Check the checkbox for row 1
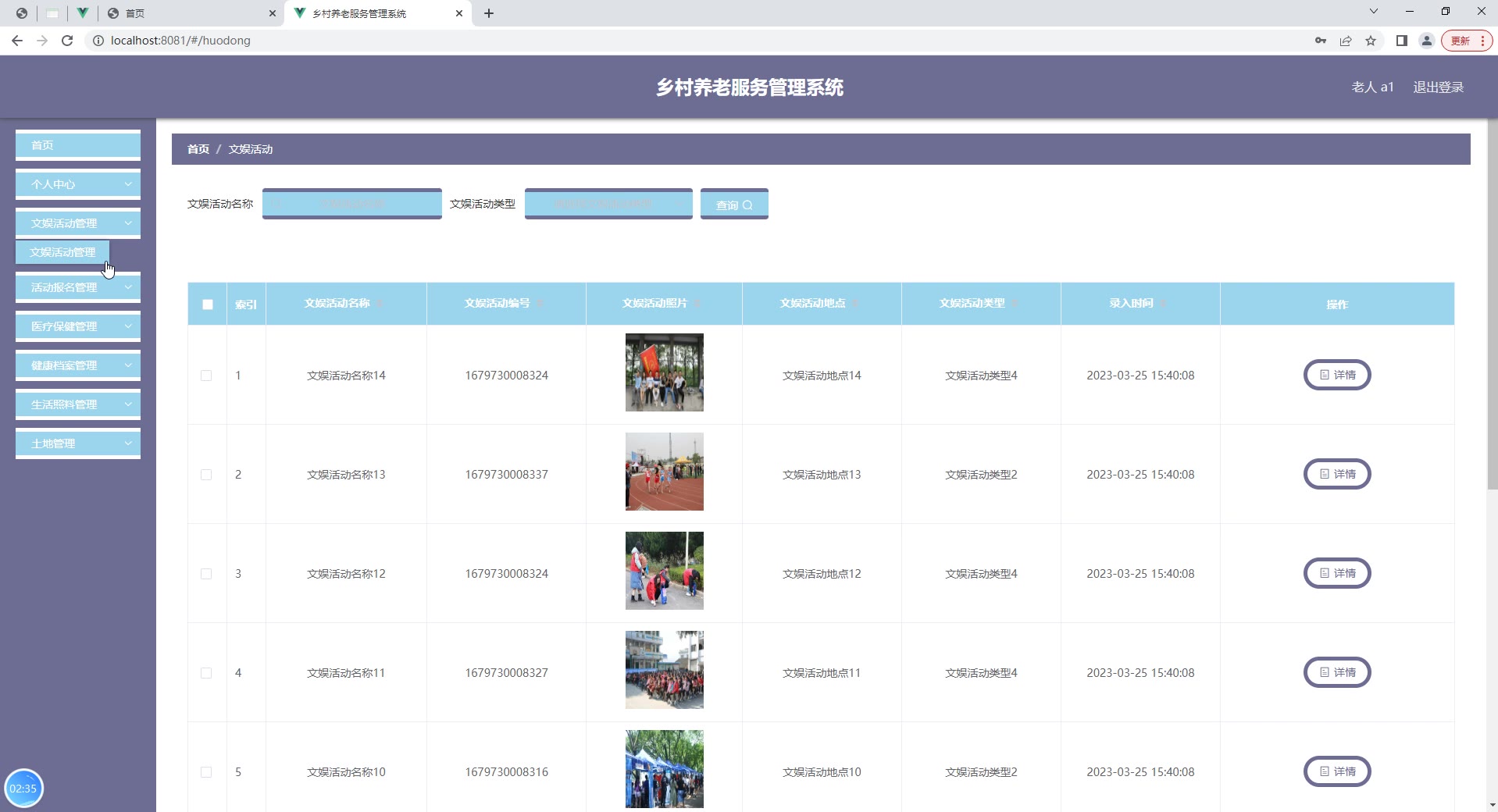This screenshot has width=1498, height=812. (x=206, y=376)
